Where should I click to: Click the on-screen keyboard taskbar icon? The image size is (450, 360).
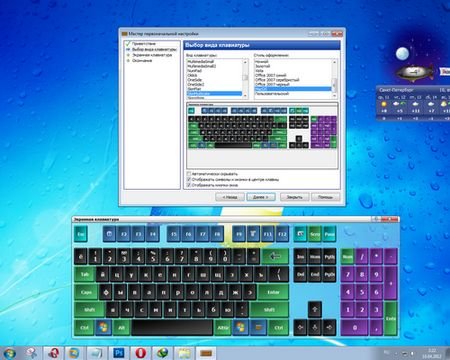[x=206, y=353]
